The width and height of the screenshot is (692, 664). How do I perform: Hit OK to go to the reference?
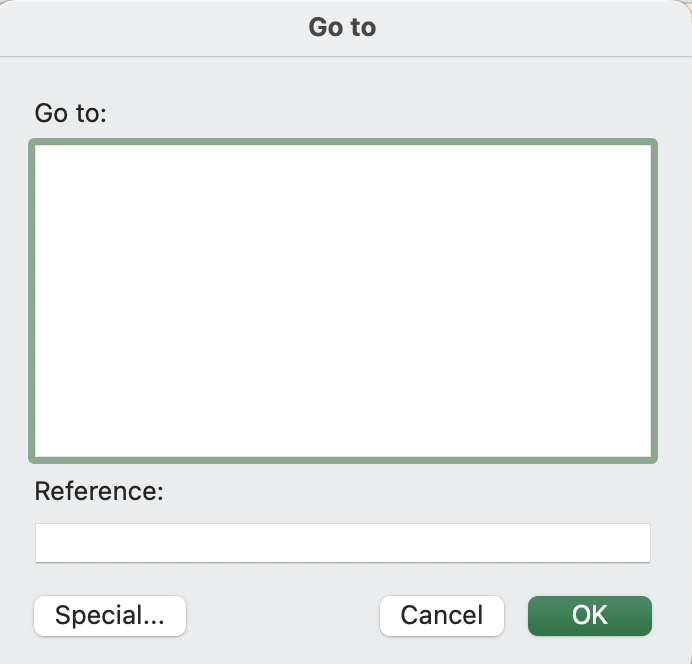coord(589,615)
